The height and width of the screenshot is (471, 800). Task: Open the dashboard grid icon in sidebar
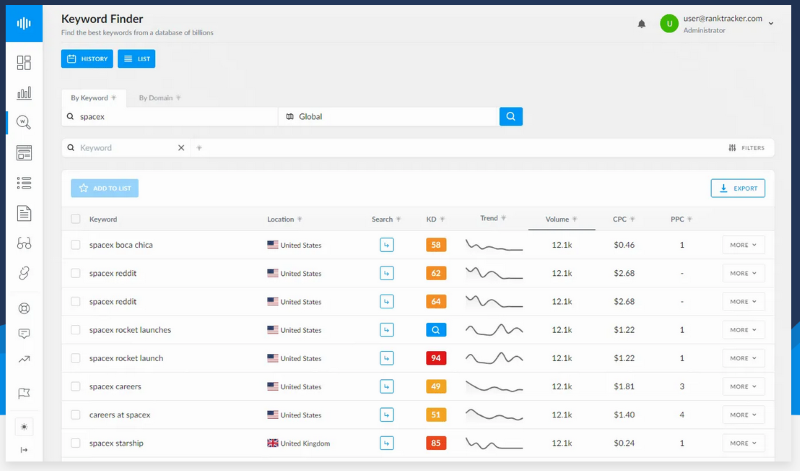click(24, 62)
